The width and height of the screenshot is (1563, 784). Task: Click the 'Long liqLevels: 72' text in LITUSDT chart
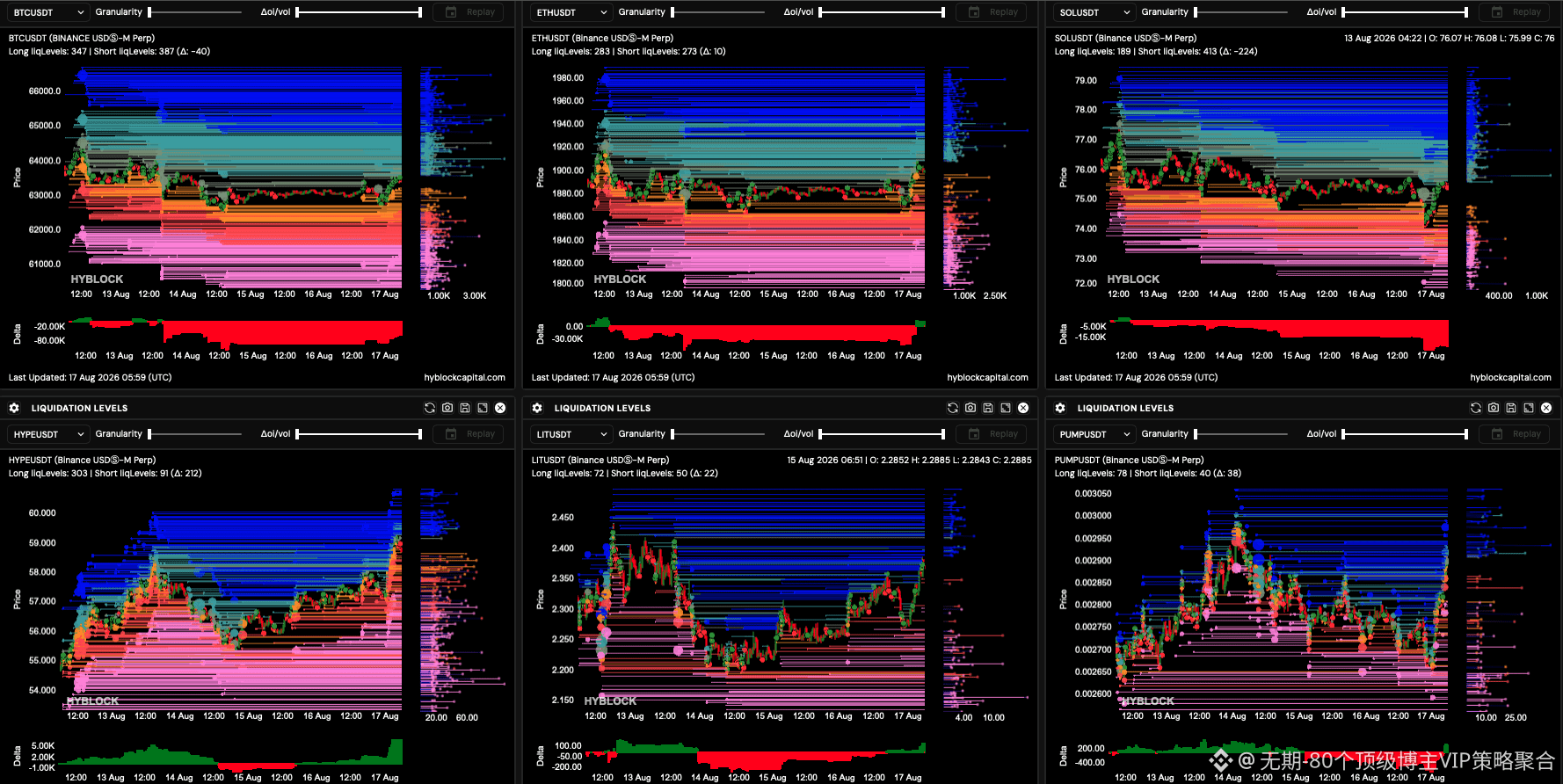[x=568, y=474]
